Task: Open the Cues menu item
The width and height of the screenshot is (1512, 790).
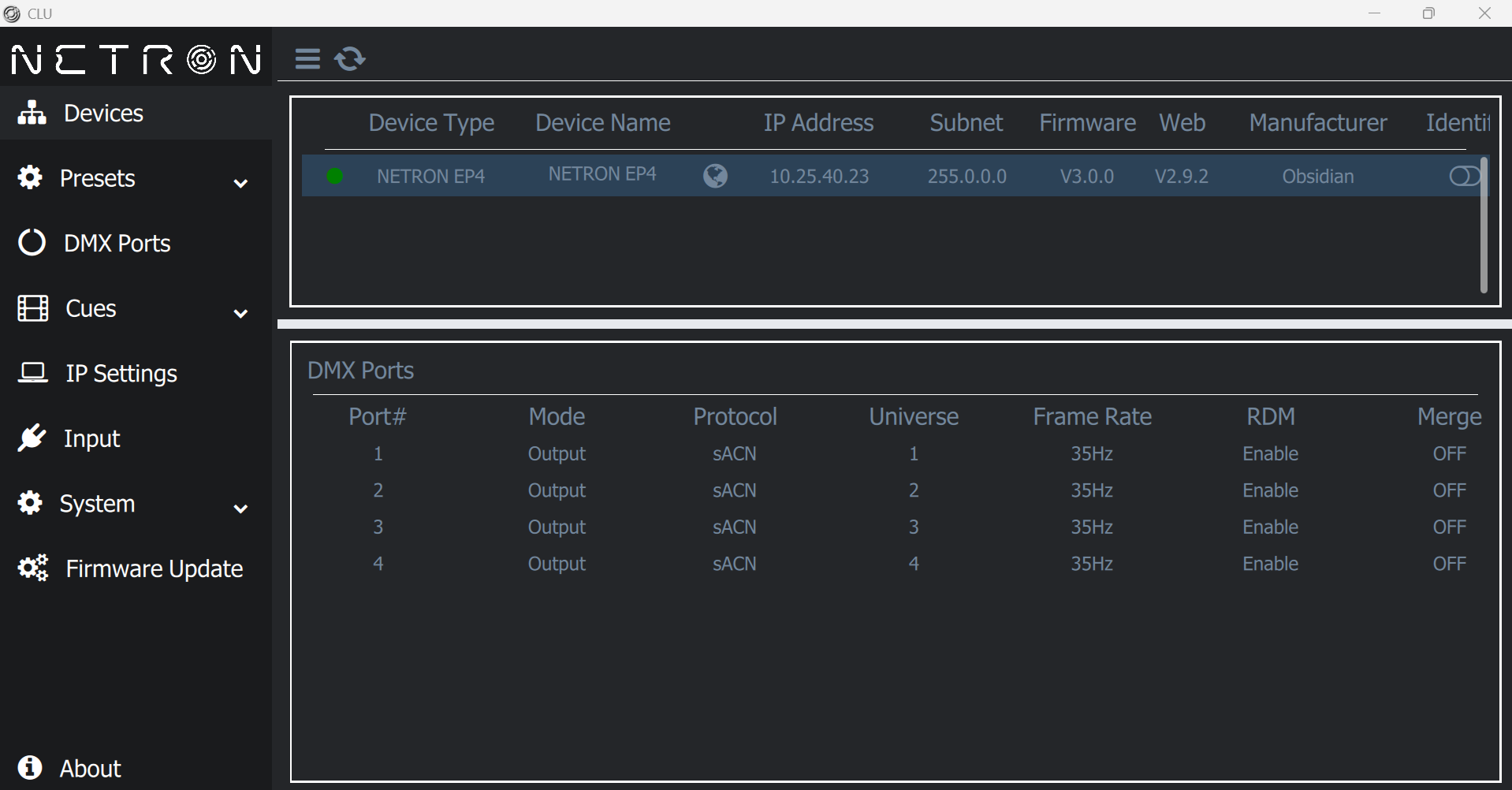Action: click(x=136, y=308)
